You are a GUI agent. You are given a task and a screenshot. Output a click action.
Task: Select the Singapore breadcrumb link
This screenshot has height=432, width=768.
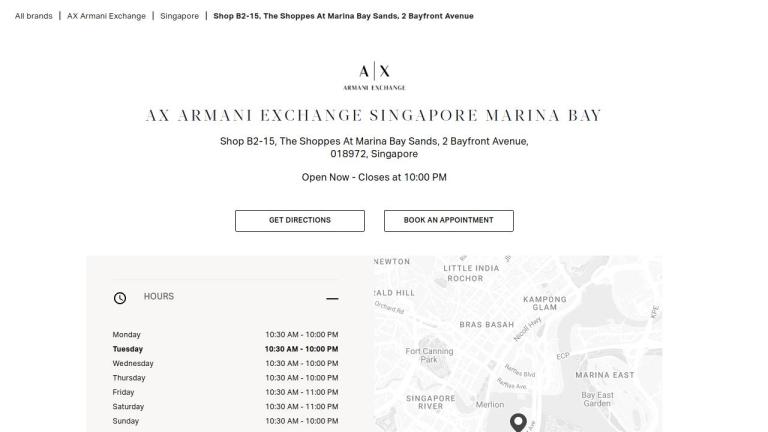pyautogui.click(x=180, y=16)
